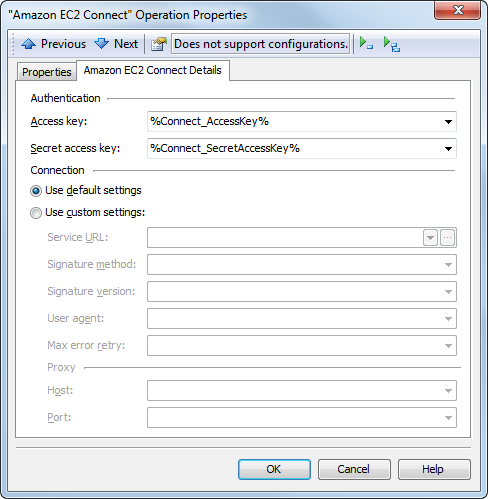Click the Help button

[x=434, y=469]
